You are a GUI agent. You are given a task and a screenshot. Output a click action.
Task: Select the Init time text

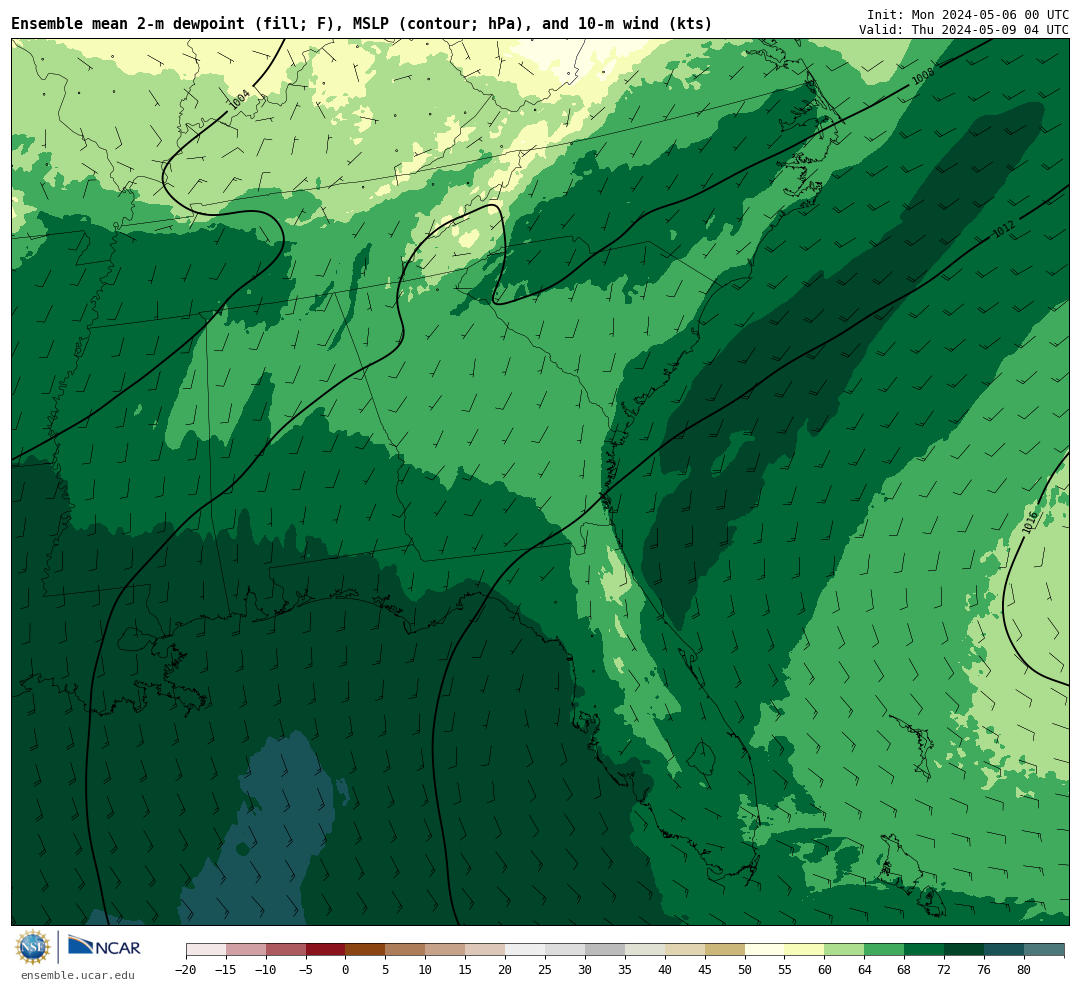(968, 14)
